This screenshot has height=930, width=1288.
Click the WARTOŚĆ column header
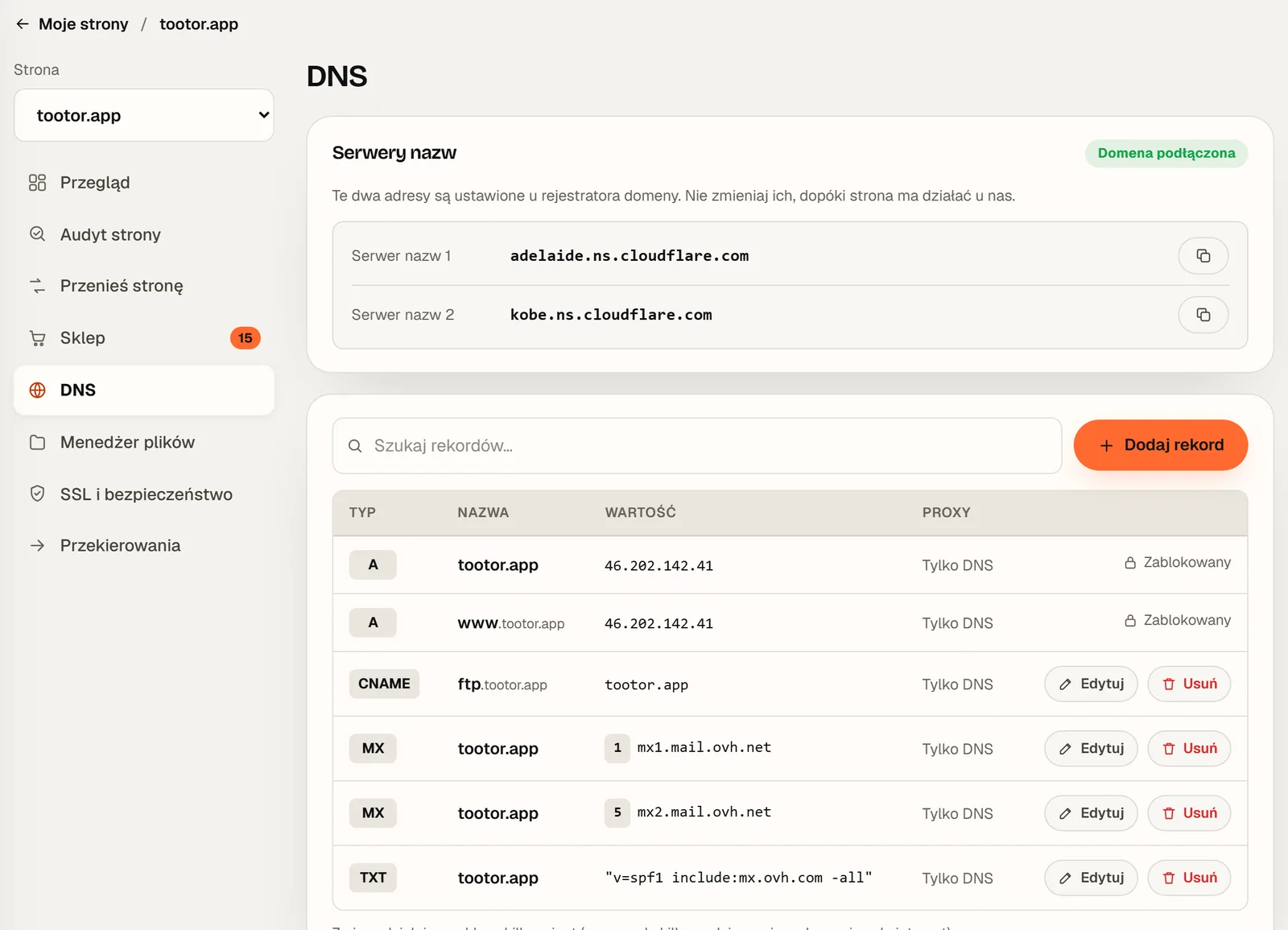click(641, 512)
